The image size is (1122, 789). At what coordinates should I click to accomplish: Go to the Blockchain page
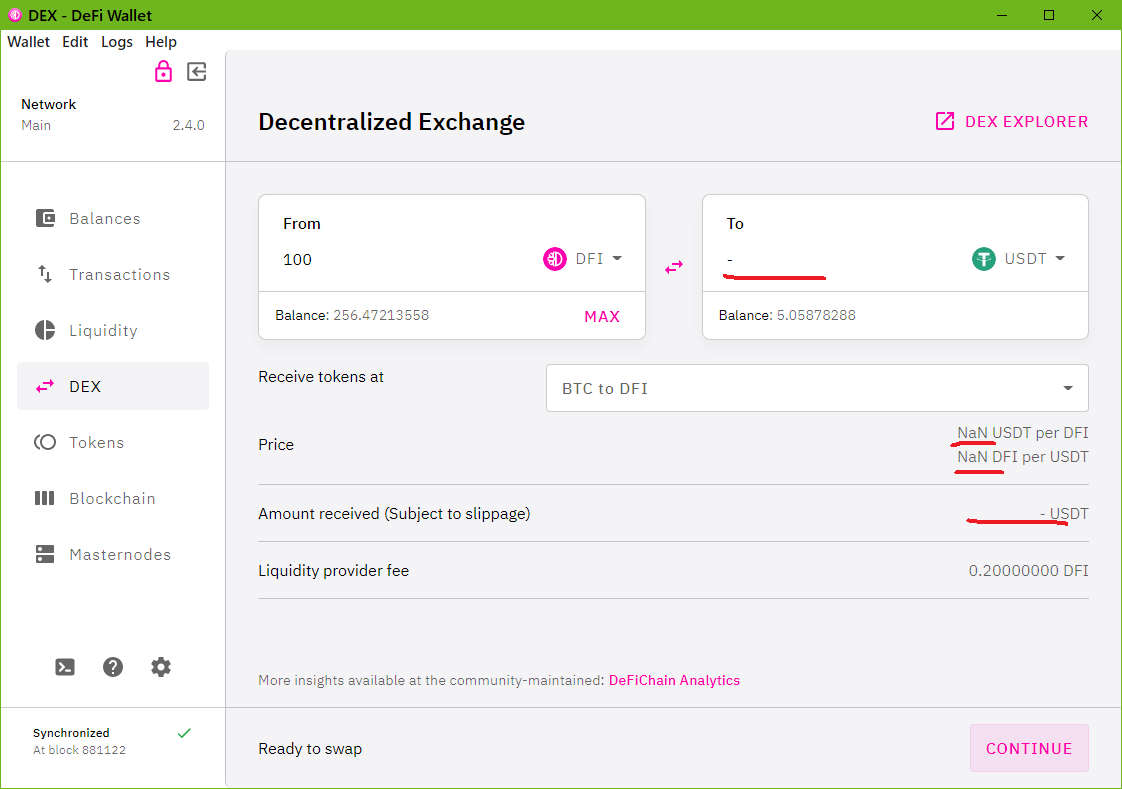point(113,498)
